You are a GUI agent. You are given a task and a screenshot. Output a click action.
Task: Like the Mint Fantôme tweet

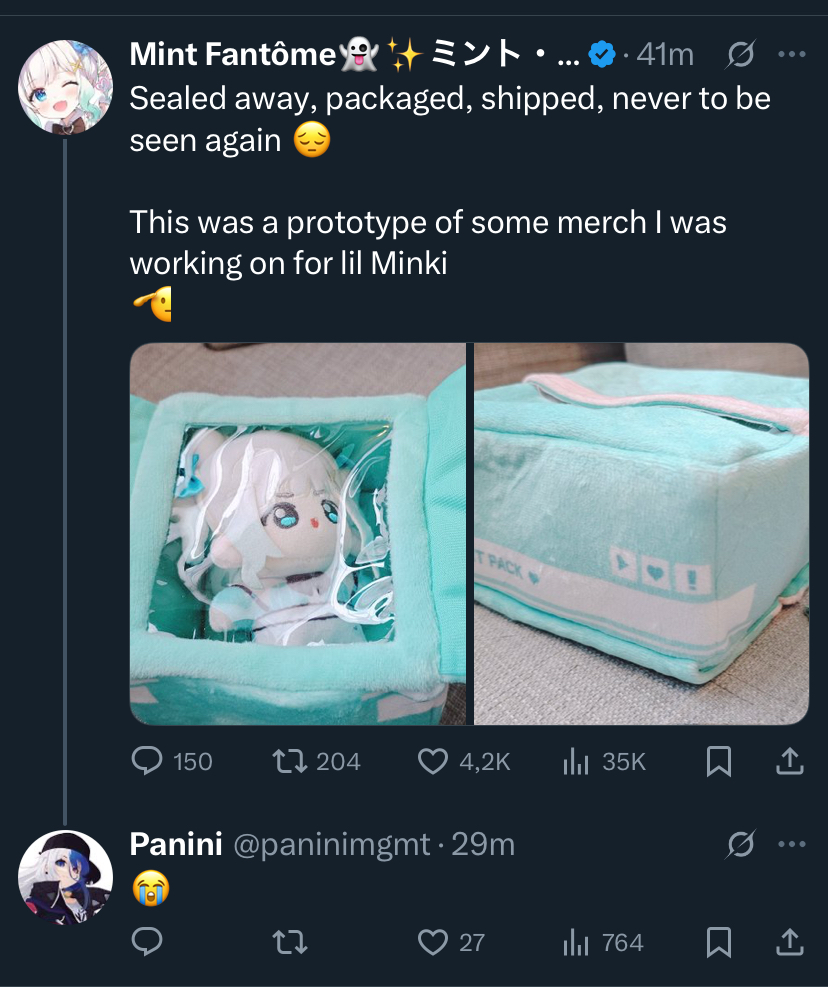(x=432, y=762)
